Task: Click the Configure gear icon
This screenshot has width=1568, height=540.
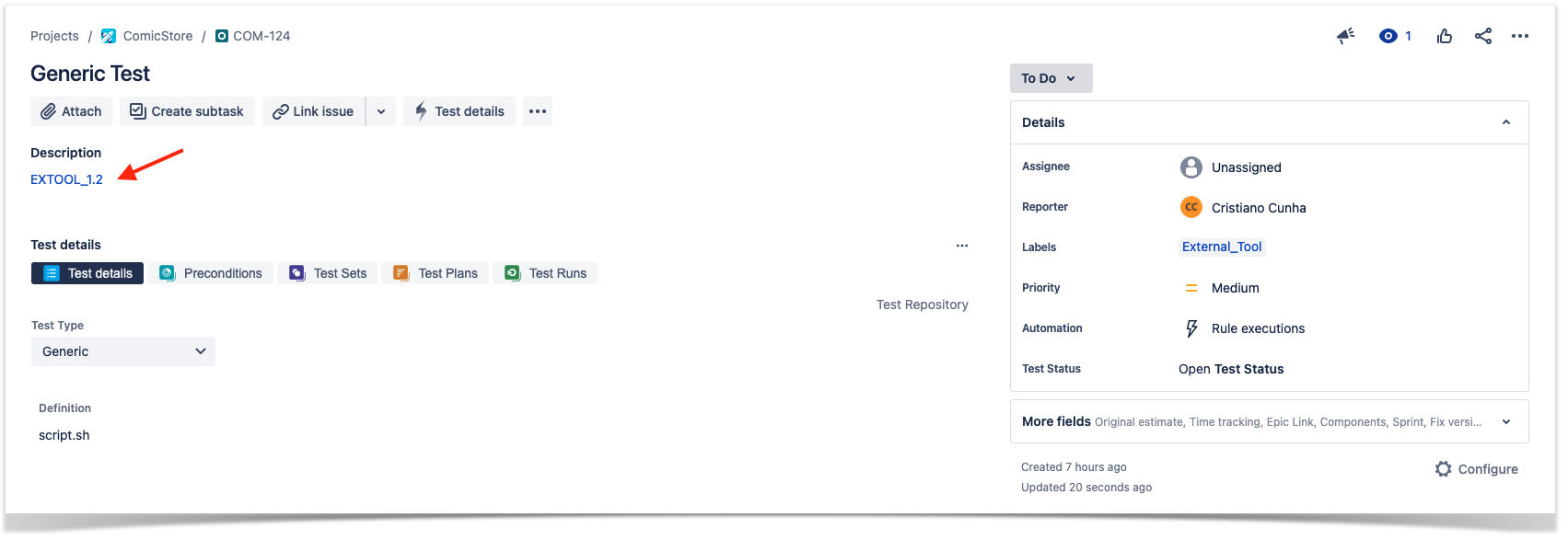Action: [1443, 469]
